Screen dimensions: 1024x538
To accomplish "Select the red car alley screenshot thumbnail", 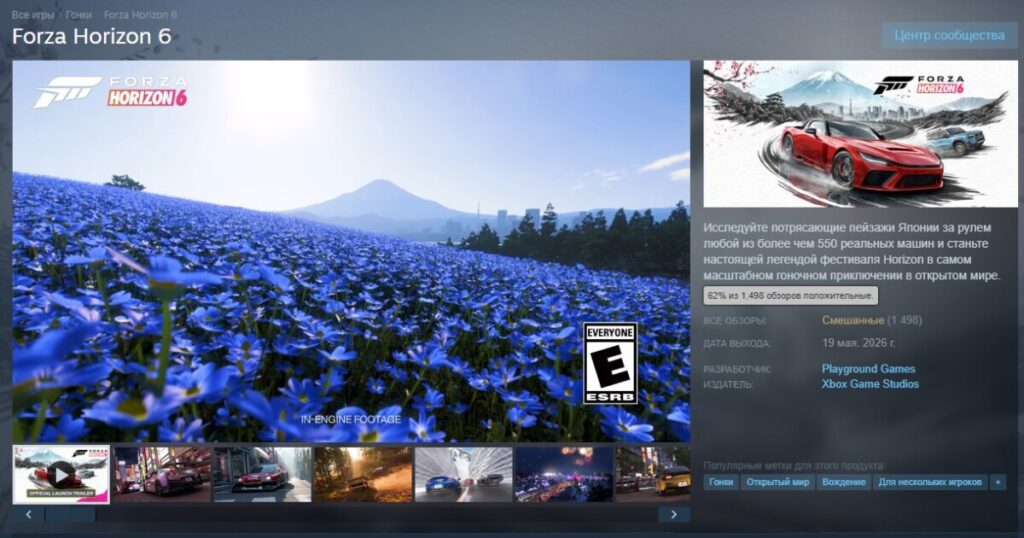I will click(263, 475).
